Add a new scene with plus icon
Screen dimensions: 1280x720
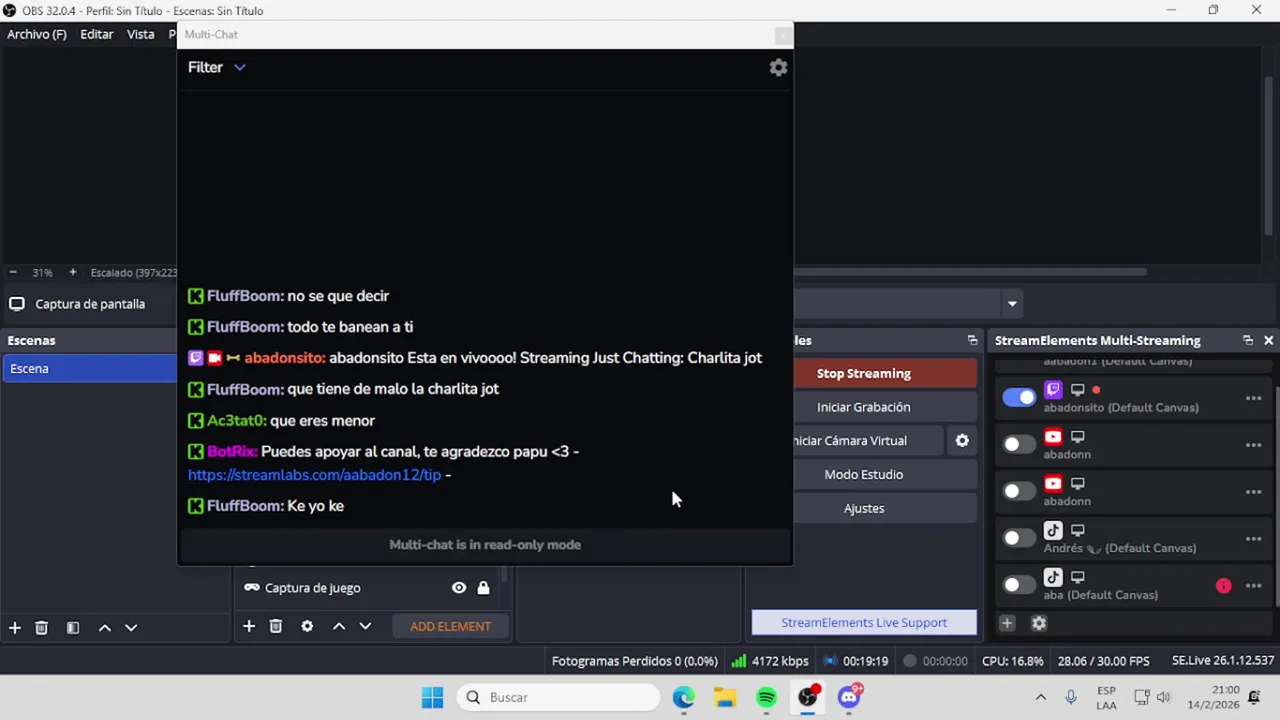[x=15, y=627]
